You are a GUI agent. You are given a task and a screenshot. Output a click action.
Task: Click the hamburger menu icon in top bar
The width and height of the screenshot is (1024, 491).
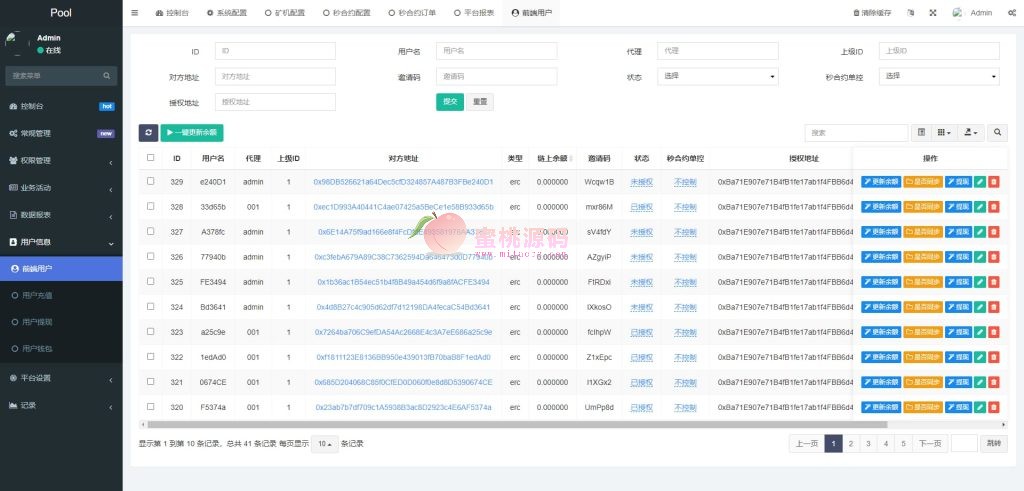pyautogui.click(x=135, y=13)
